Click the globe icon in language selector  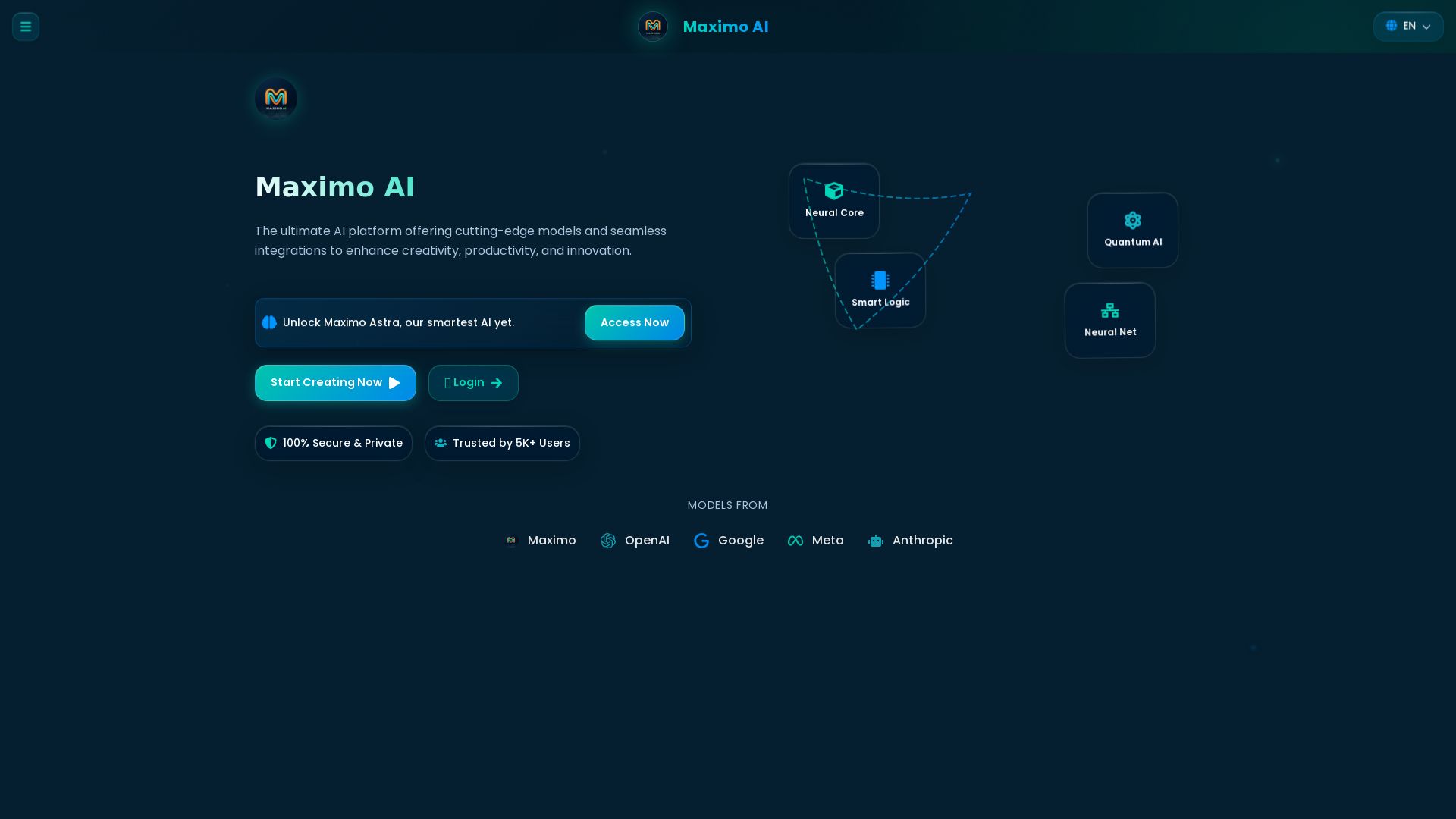tap(1392, 25)
